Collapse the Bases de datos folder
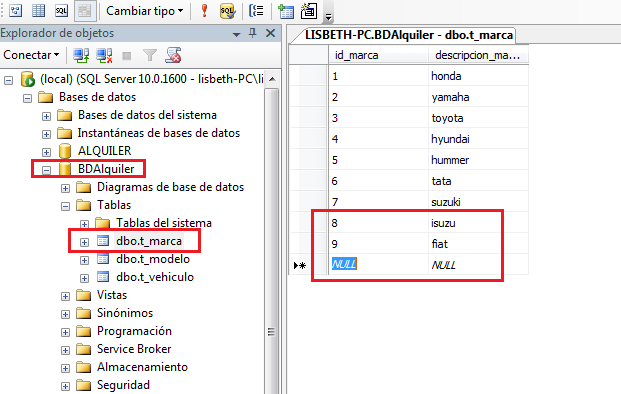Viewport: 621px width, 394px height. pyautogui.click(x=27, y=99)
